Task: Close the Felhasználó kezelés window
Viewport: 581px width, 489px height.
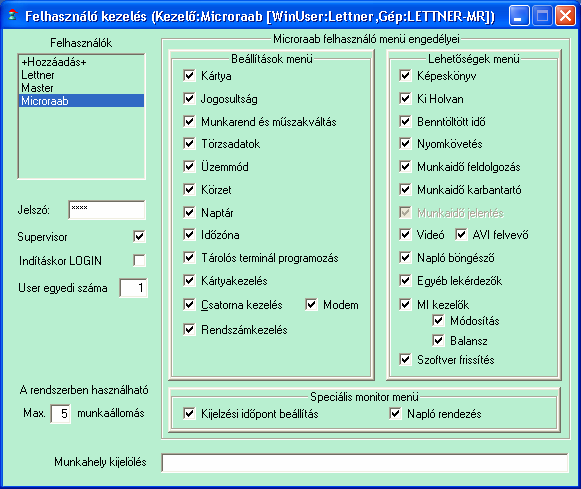Action: (x=565, y=16)
